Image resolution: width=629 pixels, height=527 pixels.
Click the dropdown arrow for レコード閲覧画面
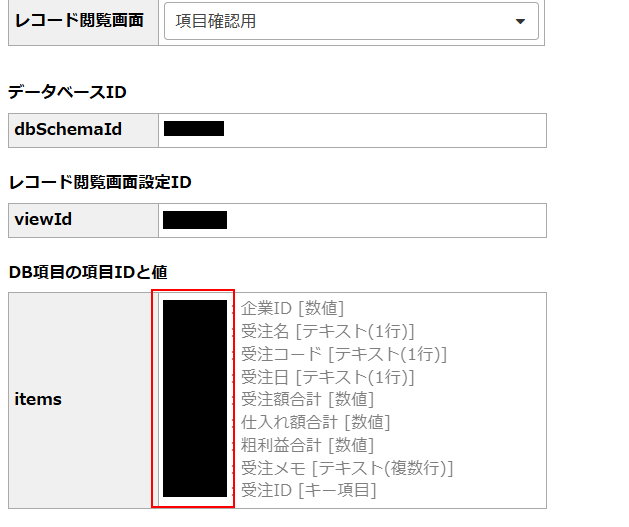click(520, 22)
